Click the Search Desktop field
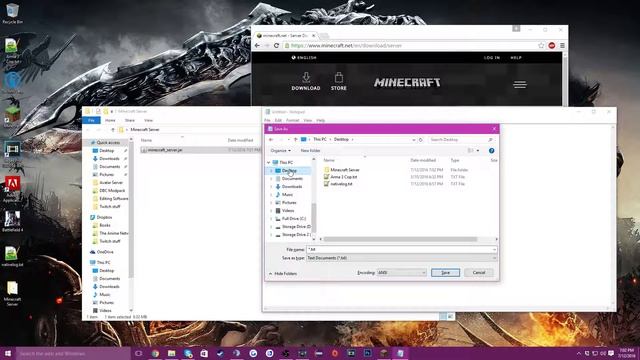 [x=461, y=140]
